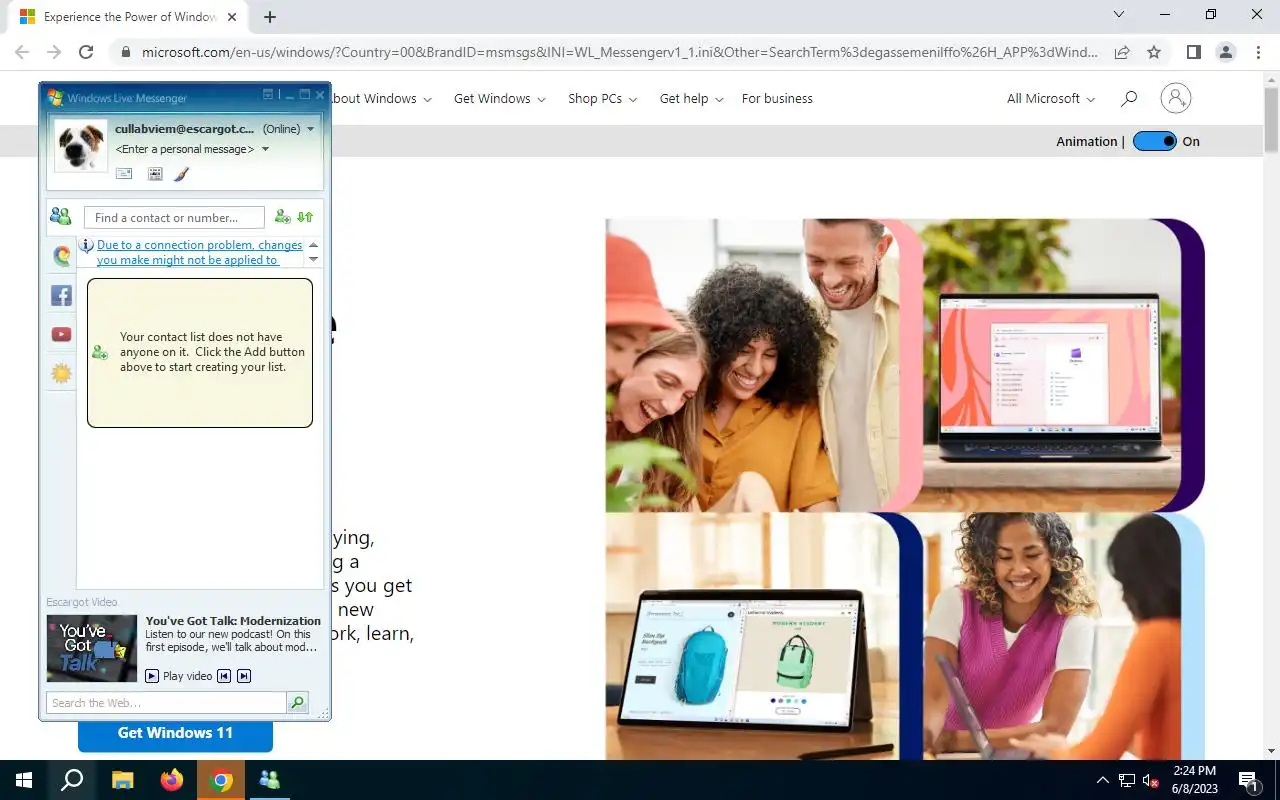The height and width of the screenshot is (800, 1280).
Task: Open the email inbox icon in Messenger
Action: (124, 174)
